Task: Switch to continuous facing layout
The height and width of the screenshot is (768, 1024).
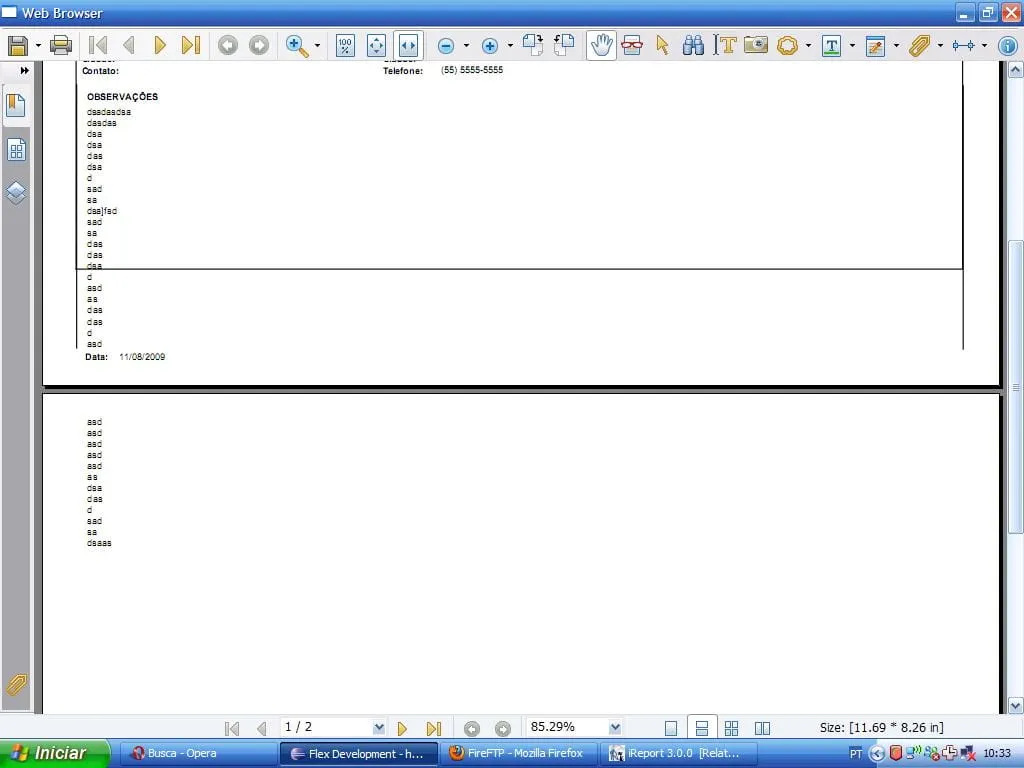Action: [x=731, y=728]
